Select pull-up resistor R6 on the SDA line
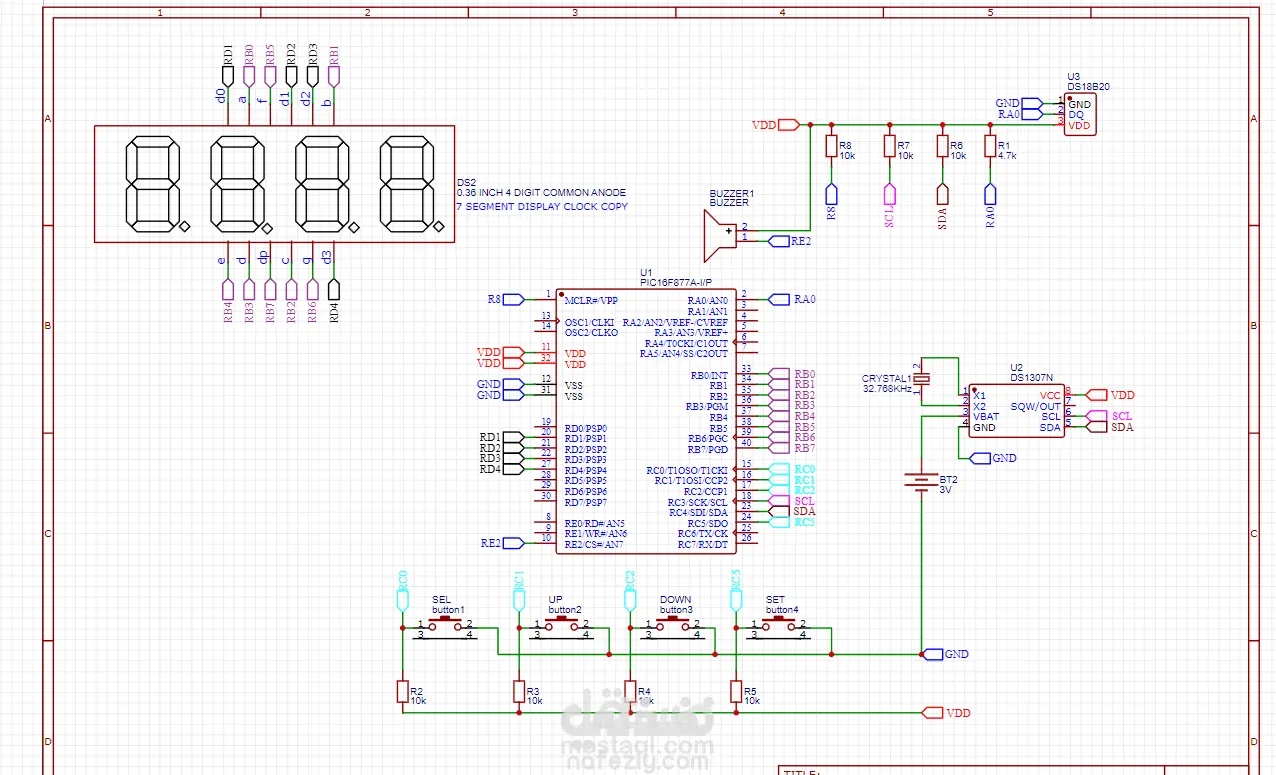 pyautogui.click(x=942, y=147)
